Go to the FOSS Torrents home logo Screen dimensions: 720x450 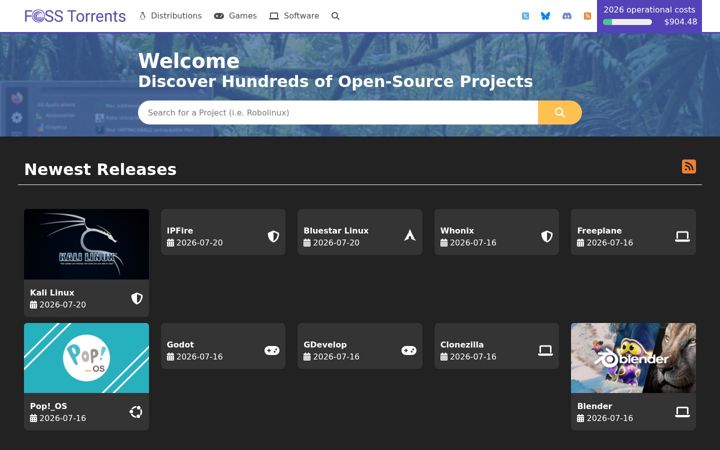pyautogui.click(x=75, y=16)
